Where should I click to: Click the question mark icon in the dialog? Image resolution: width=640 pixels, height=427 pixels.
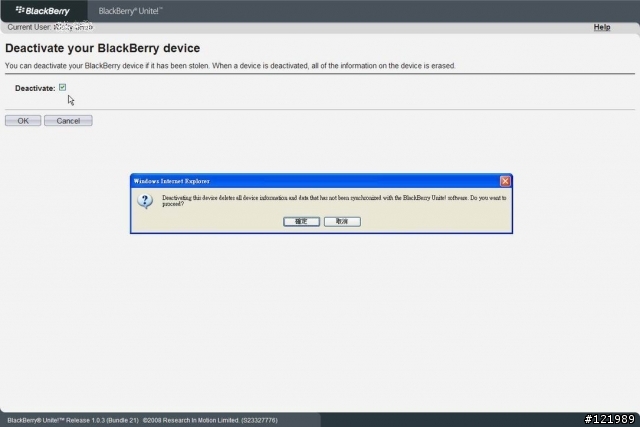pyautogui.click(x=145, y=201)
